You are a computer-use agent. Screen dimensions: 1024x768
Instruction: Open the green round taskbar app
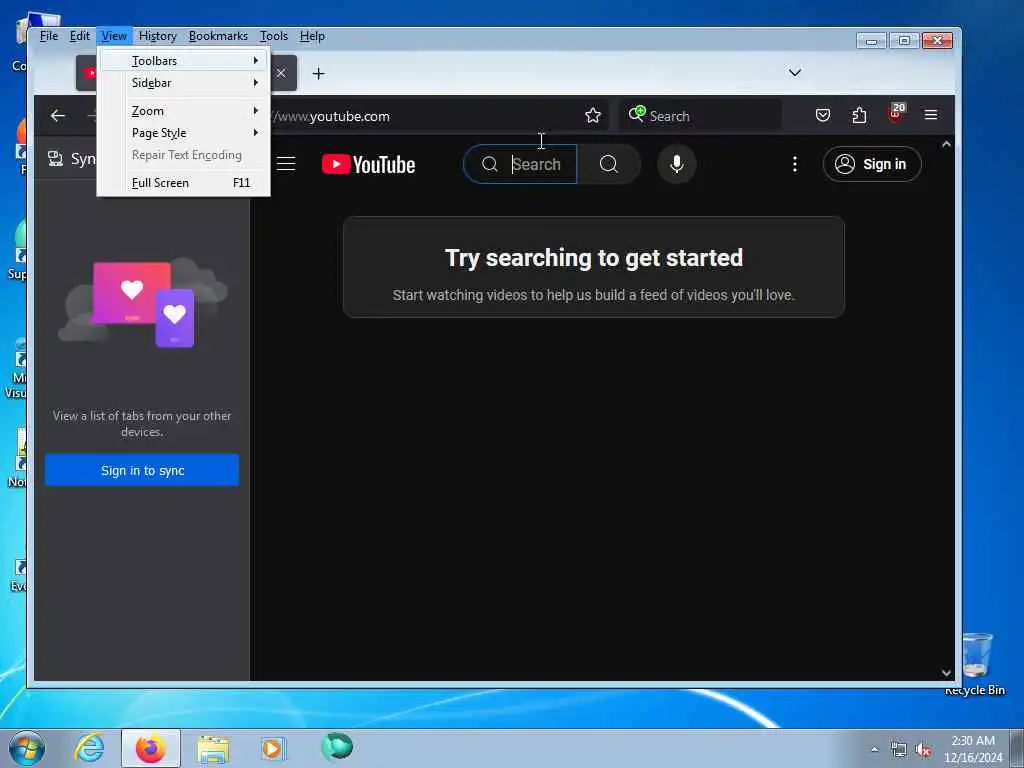[337, 746]
